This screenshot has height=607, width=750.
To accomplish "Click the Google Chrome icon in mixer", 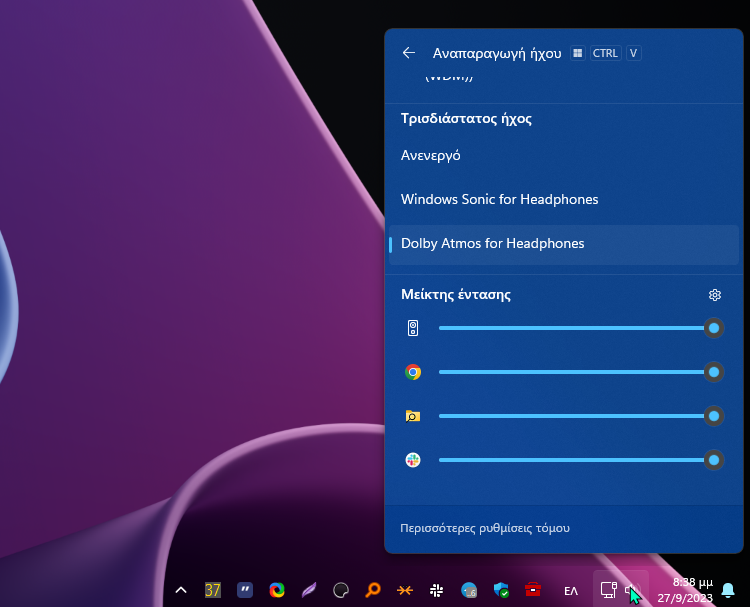I will point(413,372).
